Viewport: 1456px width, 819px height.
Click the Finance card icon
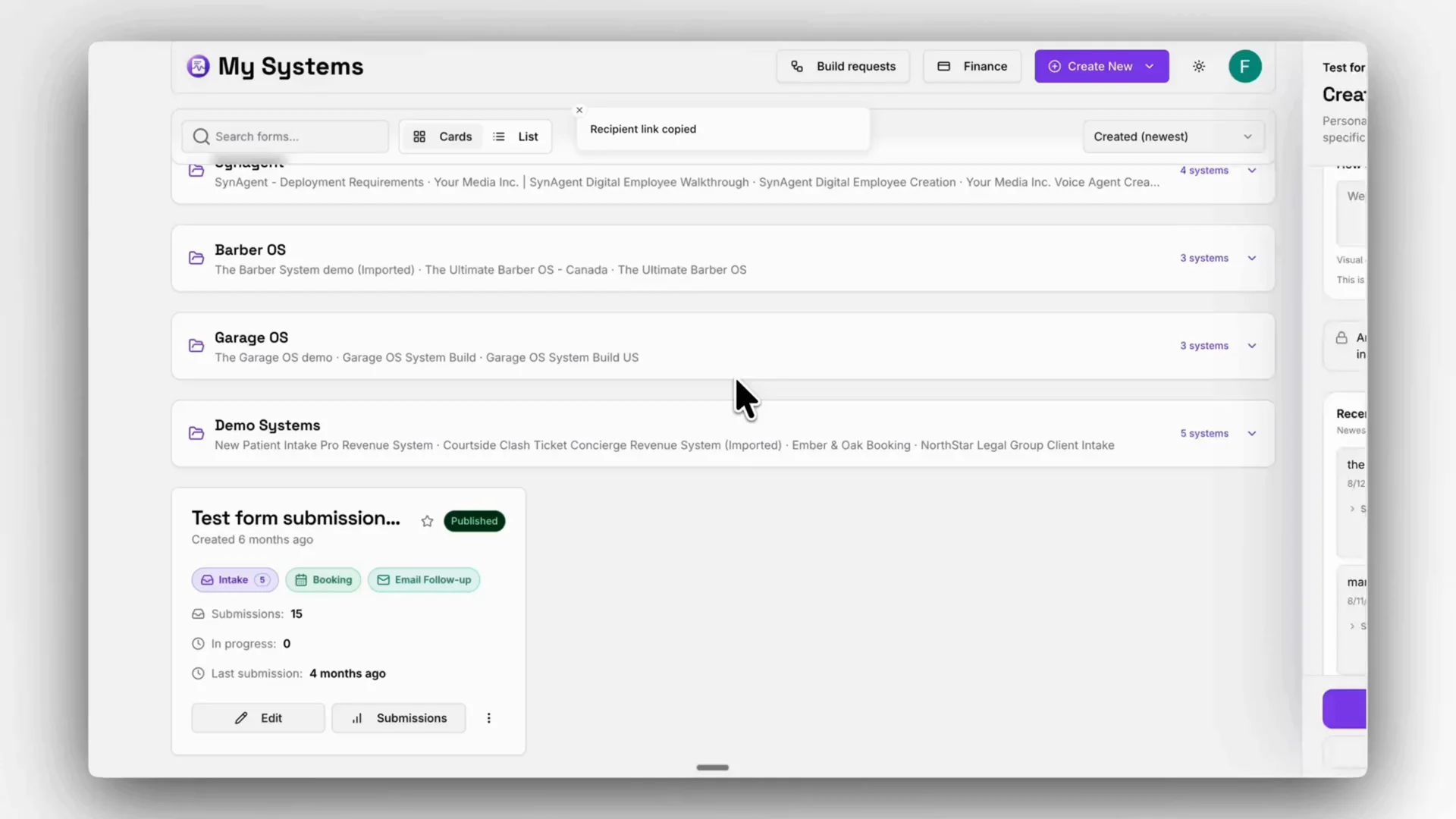(944, 67)
